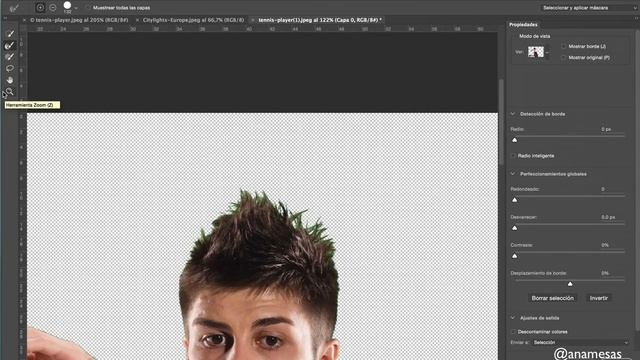Collapse 'Perfeccionamientos globales' section
This screenshot has width=640, height=360.
point(513,174)
